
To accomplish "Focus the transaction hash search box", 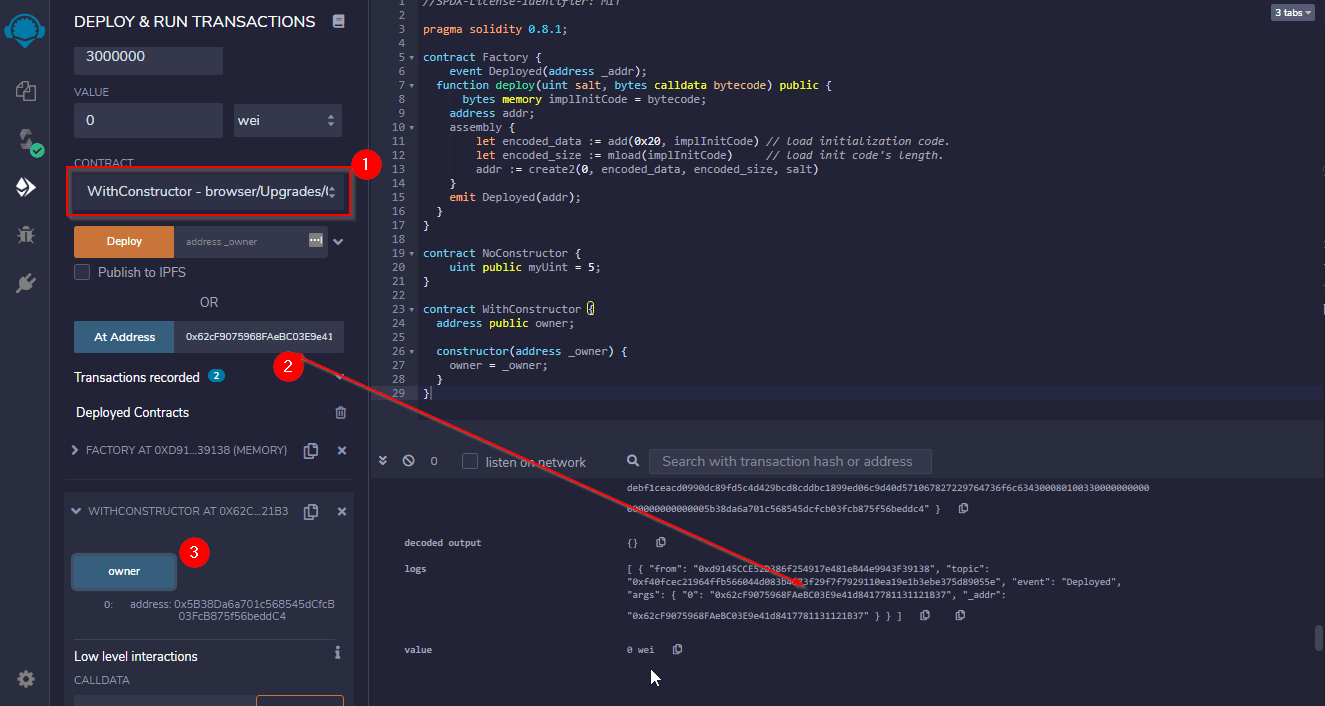I will tap(790, 461).
